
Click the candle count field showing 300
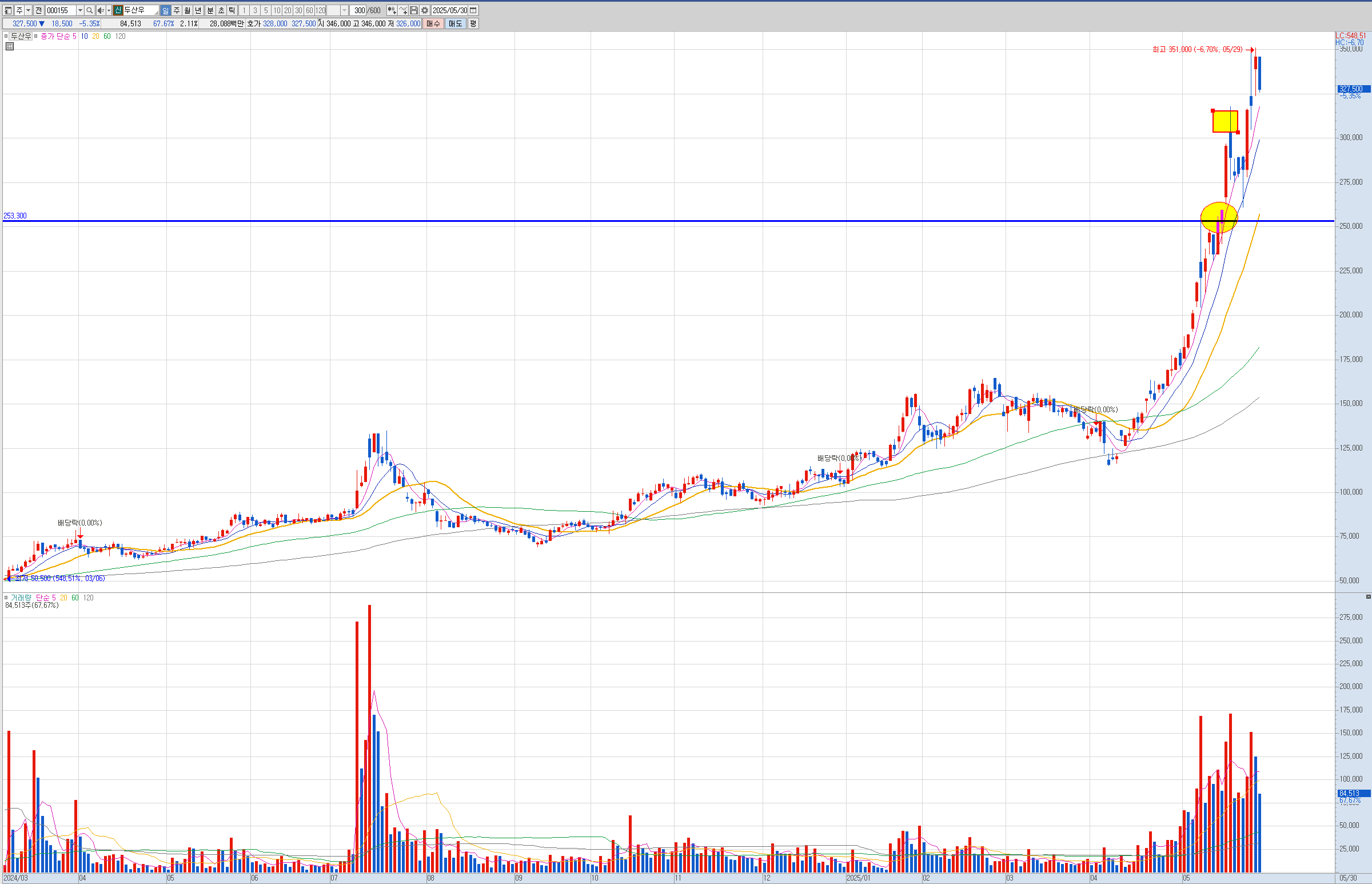tap(358, 10)
